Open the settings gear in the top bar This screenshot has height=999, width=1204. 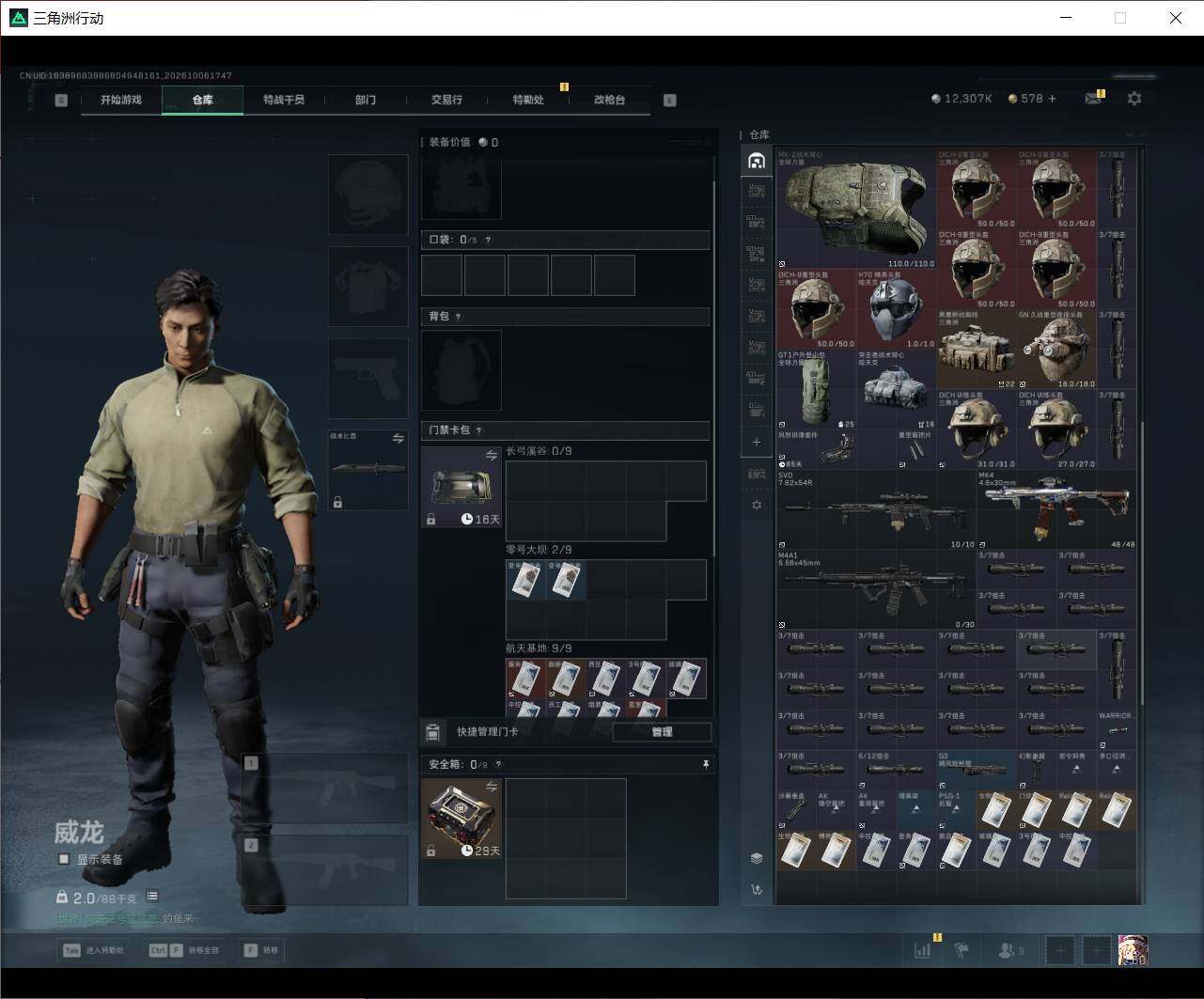click(1134, 99)
